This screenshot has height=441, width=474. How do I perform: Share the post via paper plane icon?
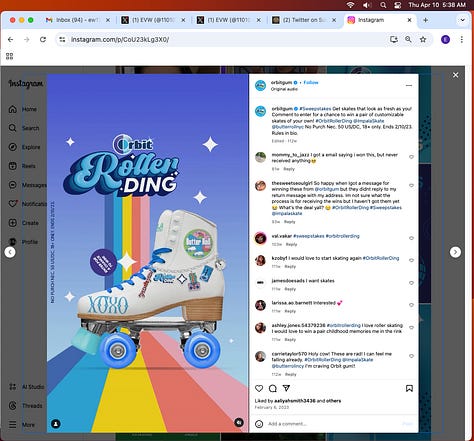[x=286, y=388]
